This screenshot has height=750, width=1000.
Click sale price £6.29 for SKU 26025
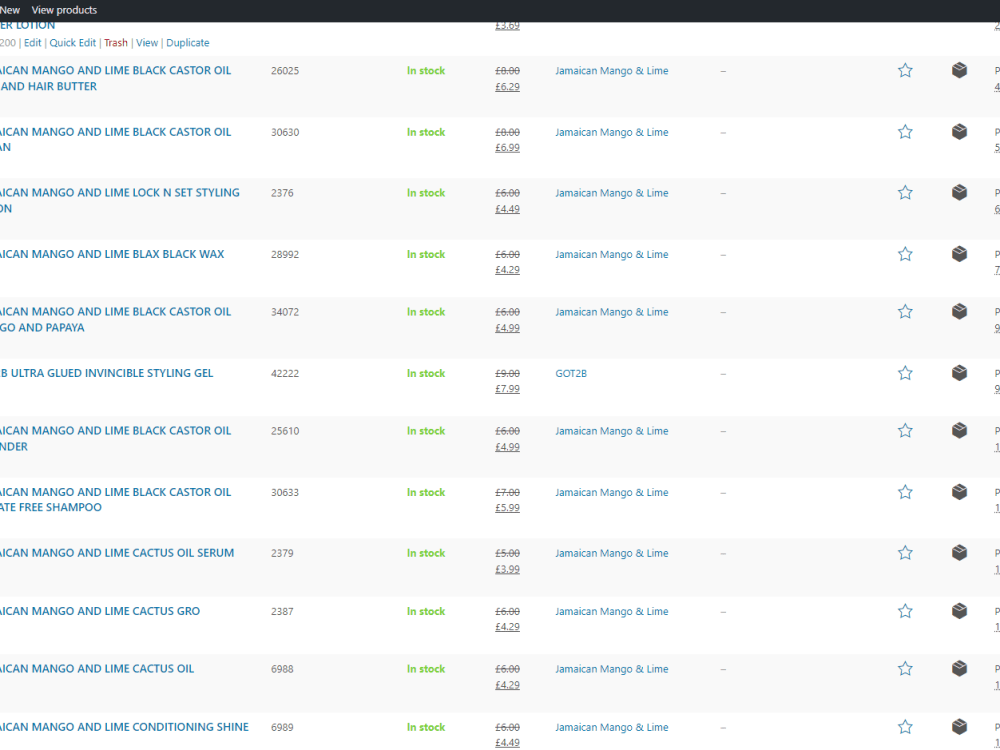click(507, 87)
